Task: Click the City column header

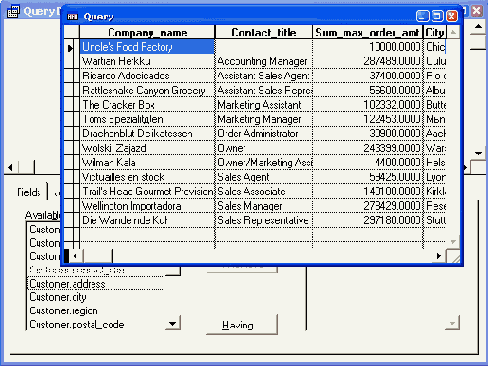Action: coord(435,32)
